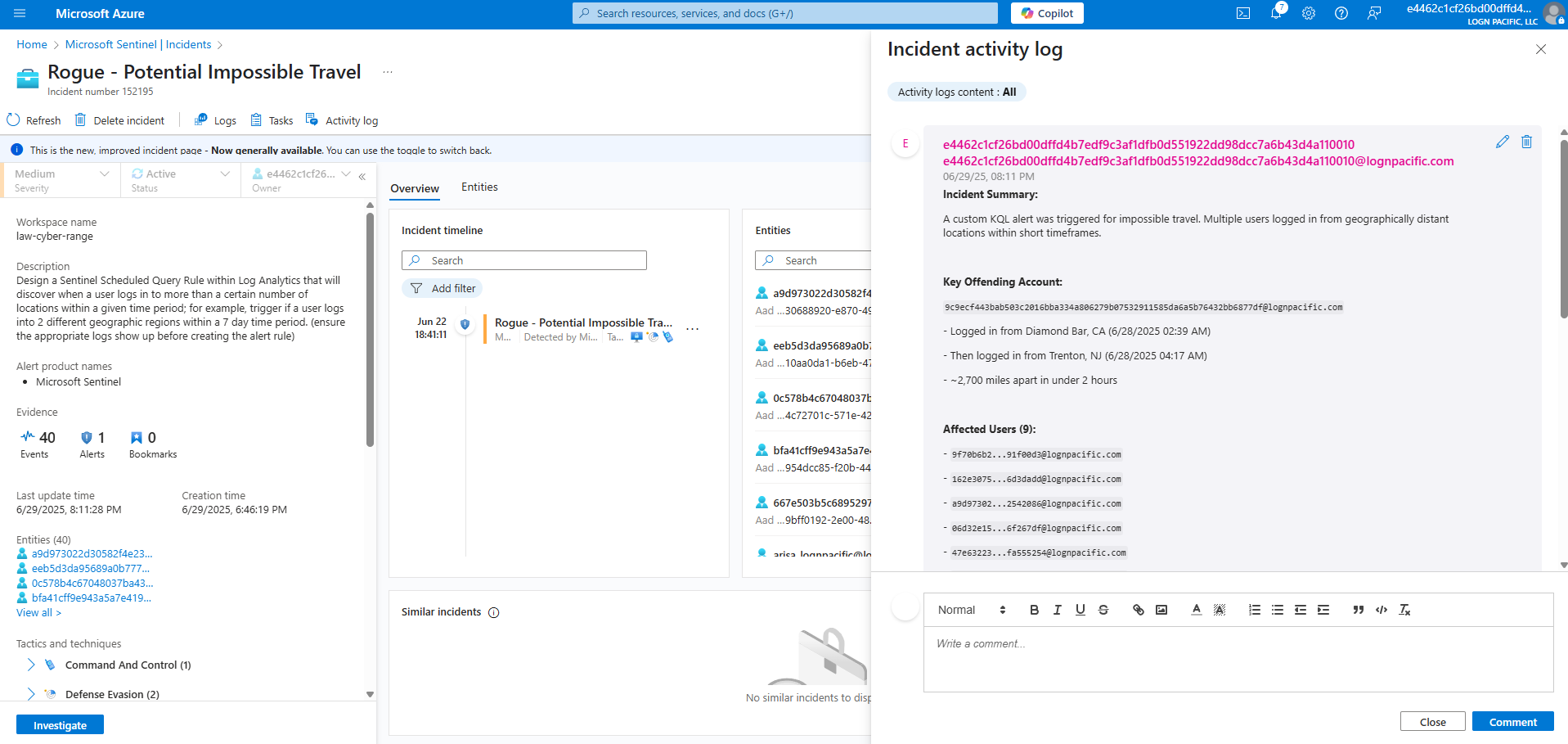Image resolution: width=1568 pixels, height=744 pixels.
Task: Clear formatting in the comment editor
Action: 1404,610
